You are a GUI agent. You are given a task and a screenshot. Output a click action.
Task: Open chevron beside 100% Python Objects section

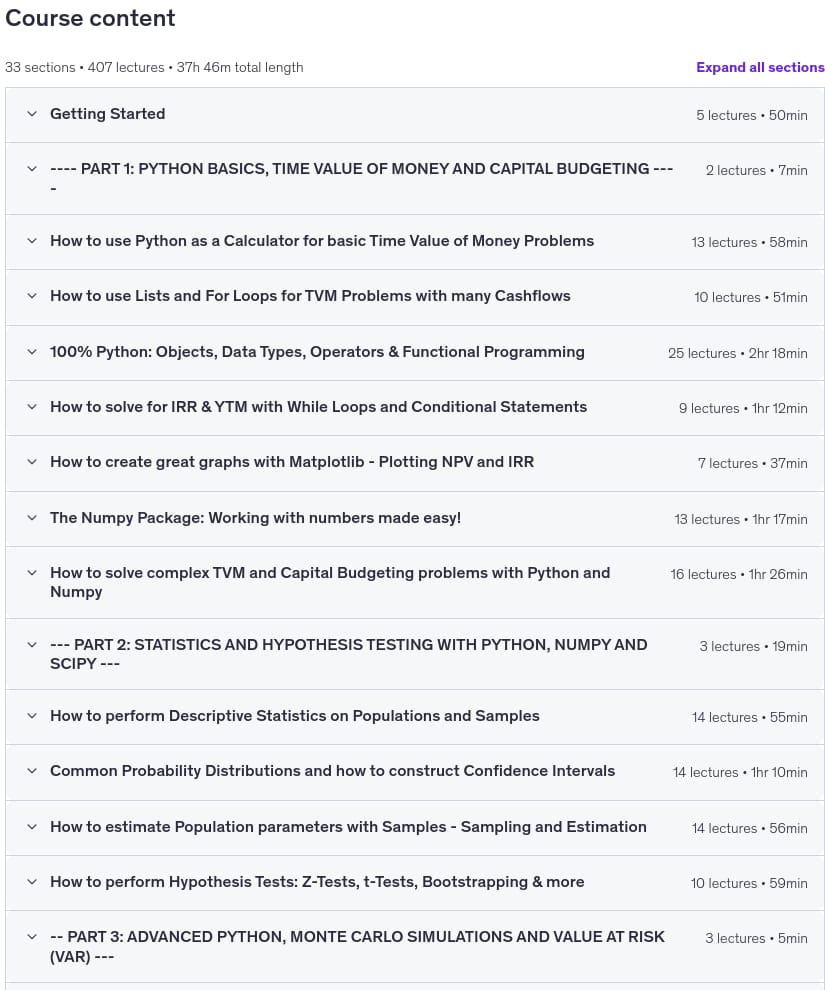(x=32, y=352)
